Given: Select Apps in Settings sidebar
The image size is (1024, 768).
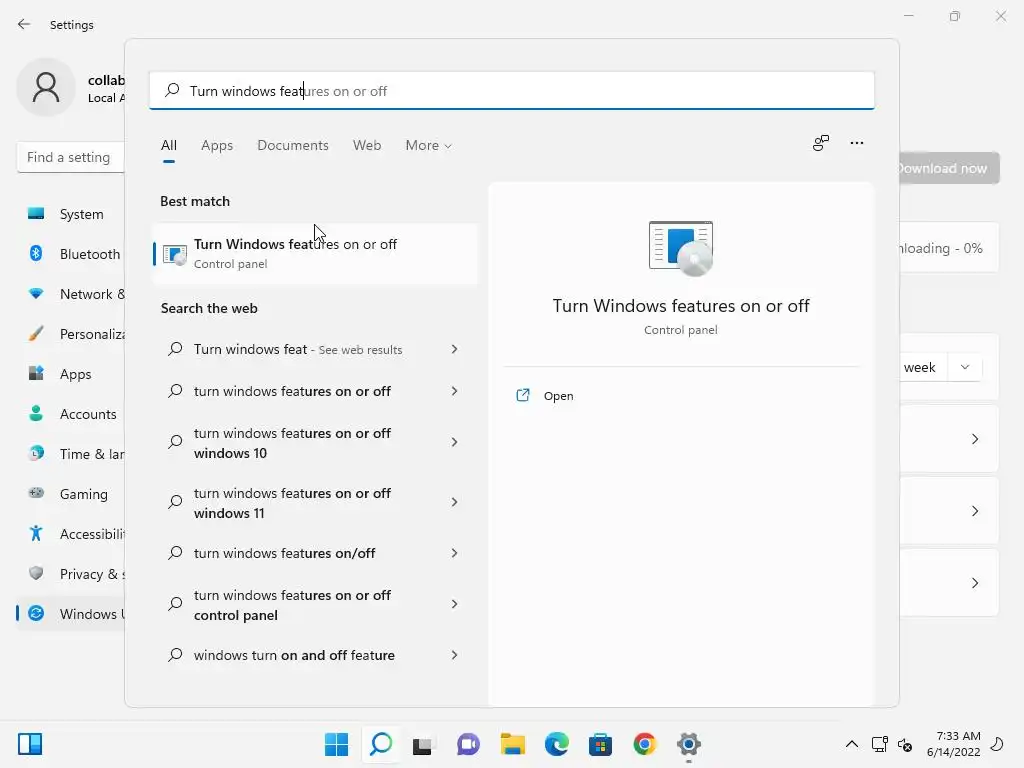Looking at the screenshot, I should 71,374.
